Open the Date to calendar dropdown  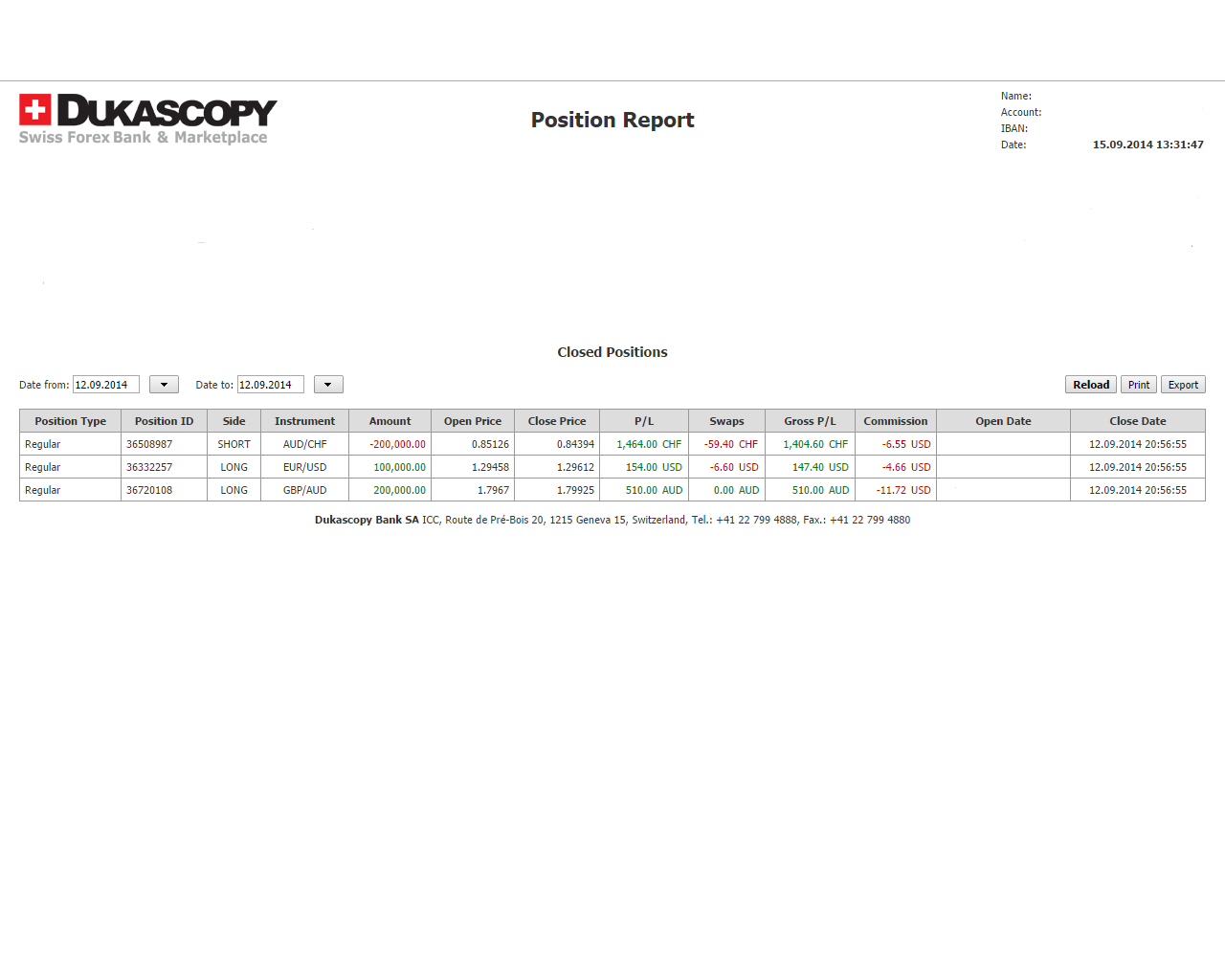328,385
